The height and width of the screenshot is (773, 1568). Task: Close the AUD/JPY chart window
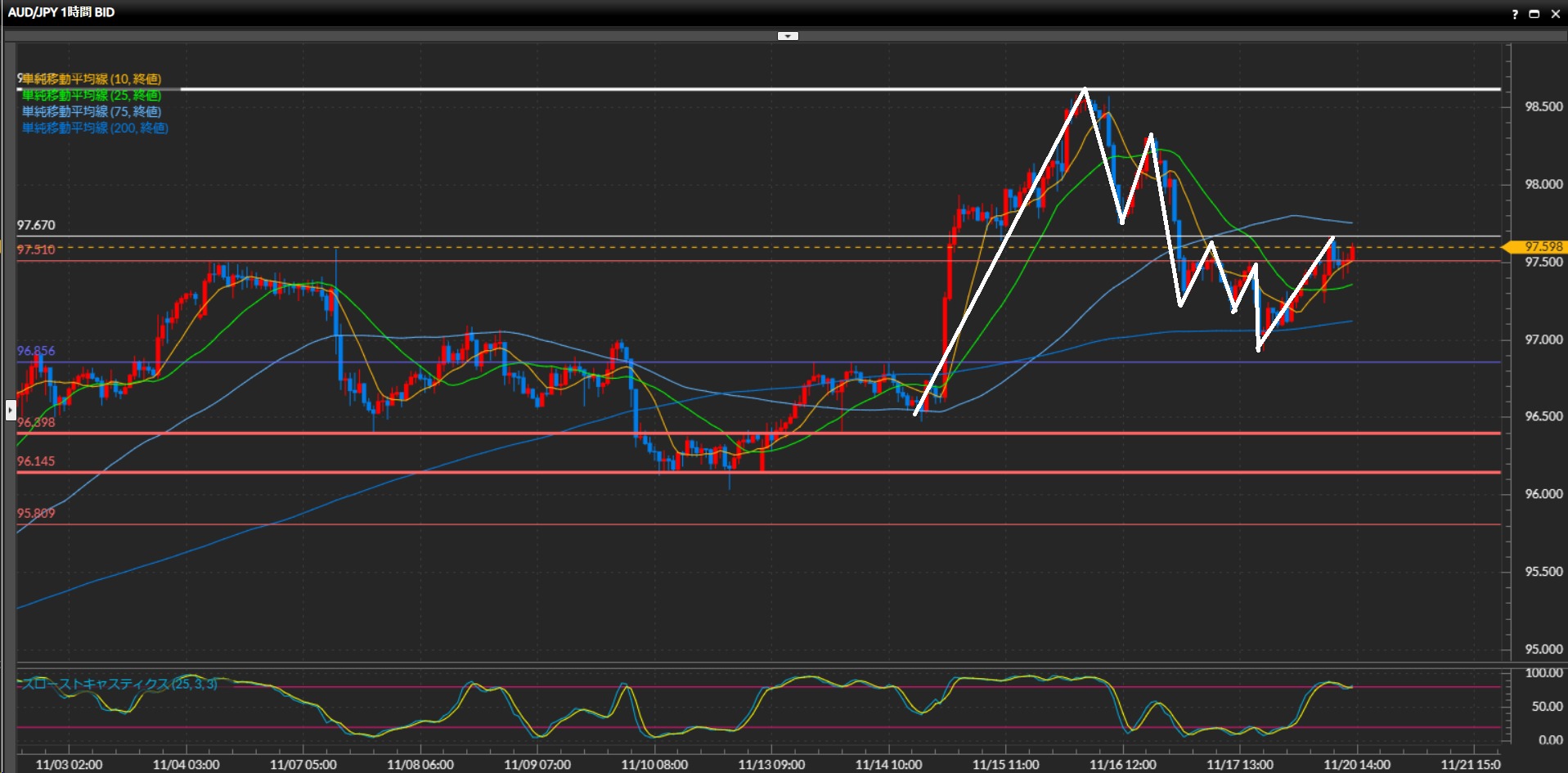click(1555, 14)
